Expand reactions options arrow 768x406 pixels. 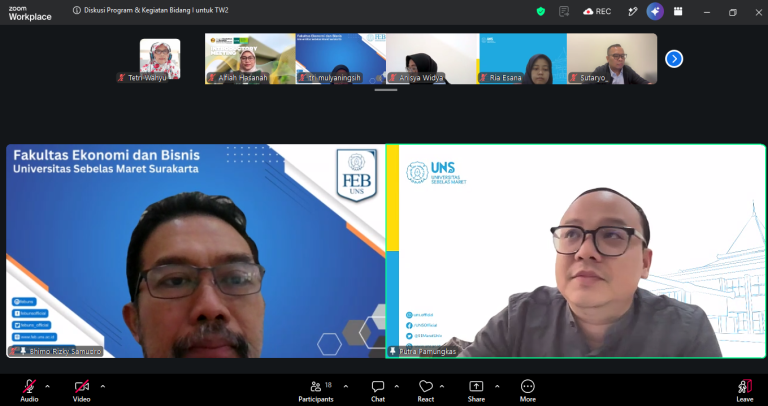[442, 386]
